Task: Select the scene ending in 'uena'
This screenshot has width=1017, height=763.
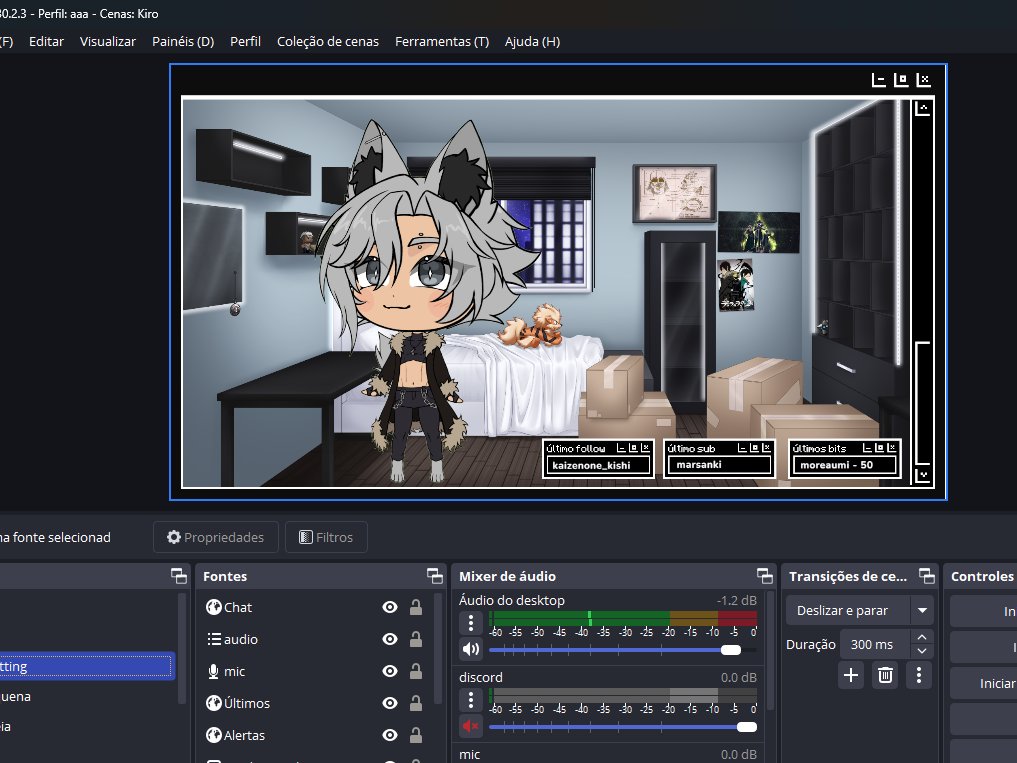Action: coord(87,696)
